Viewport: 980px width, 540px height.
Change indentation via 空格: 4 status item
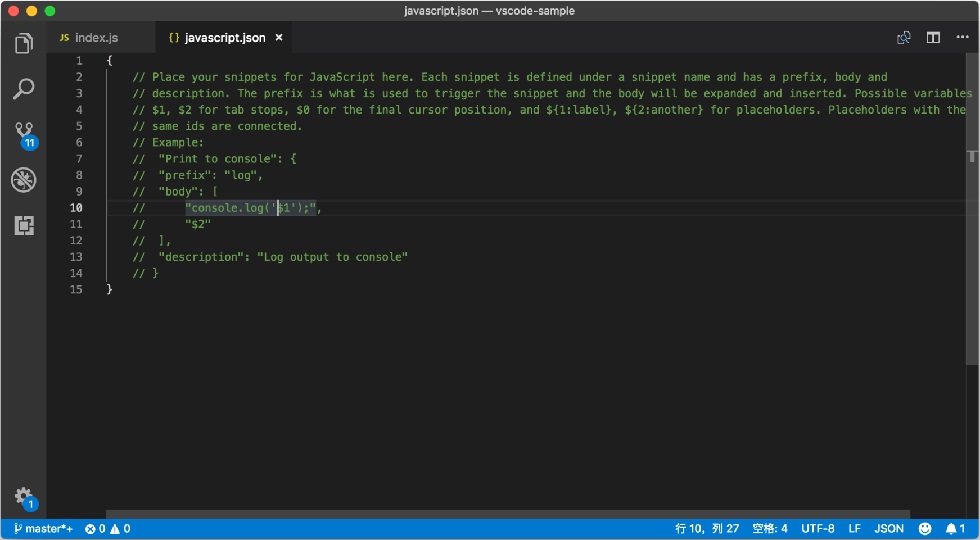tap(769, 529)
